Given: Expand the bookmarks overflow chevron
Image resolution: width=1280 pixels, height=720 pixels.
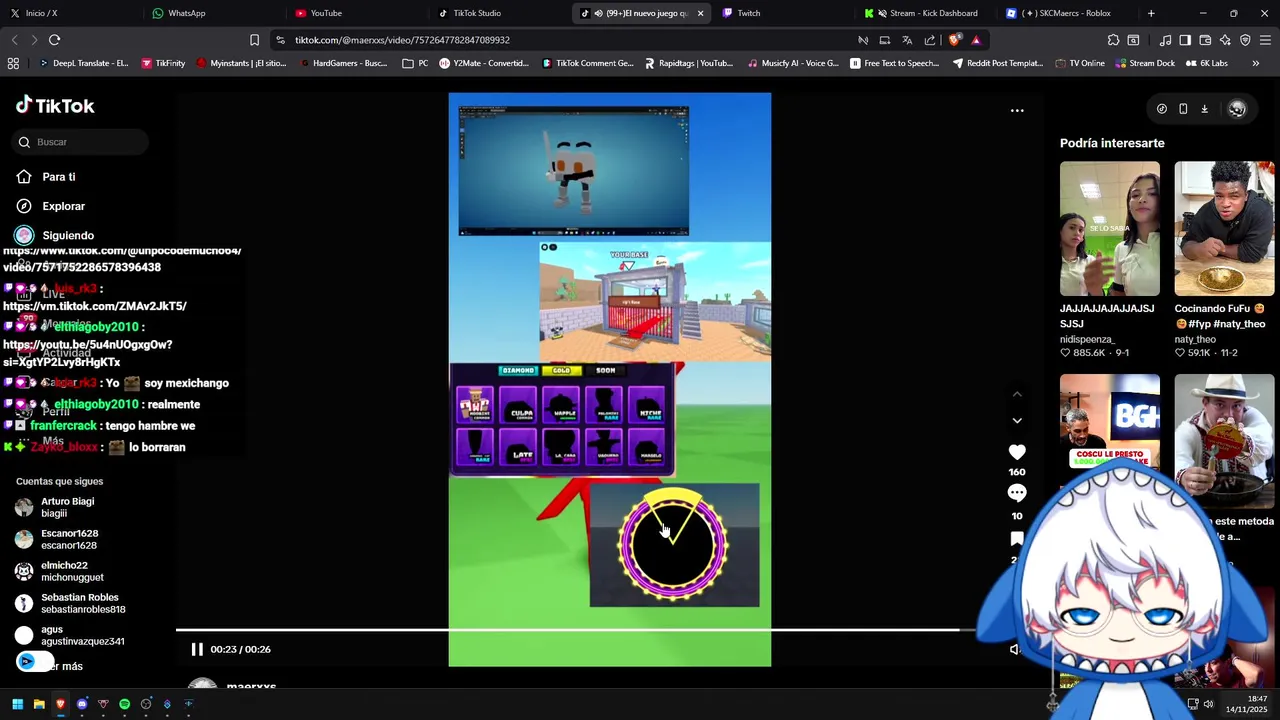Looking at the screenshot, I should (x=1255, y=63).
